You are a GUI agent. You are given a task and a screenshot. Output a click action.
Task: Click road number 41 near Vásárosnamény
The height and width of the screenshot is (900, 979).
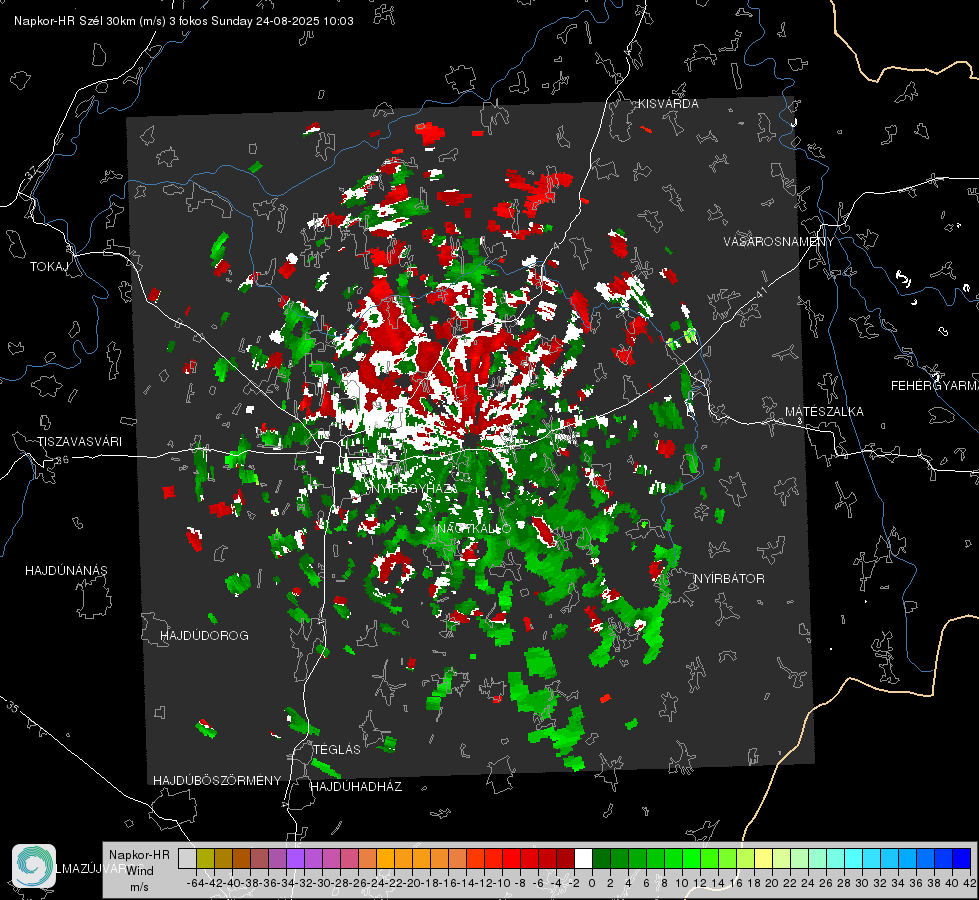tap(760, 292)
